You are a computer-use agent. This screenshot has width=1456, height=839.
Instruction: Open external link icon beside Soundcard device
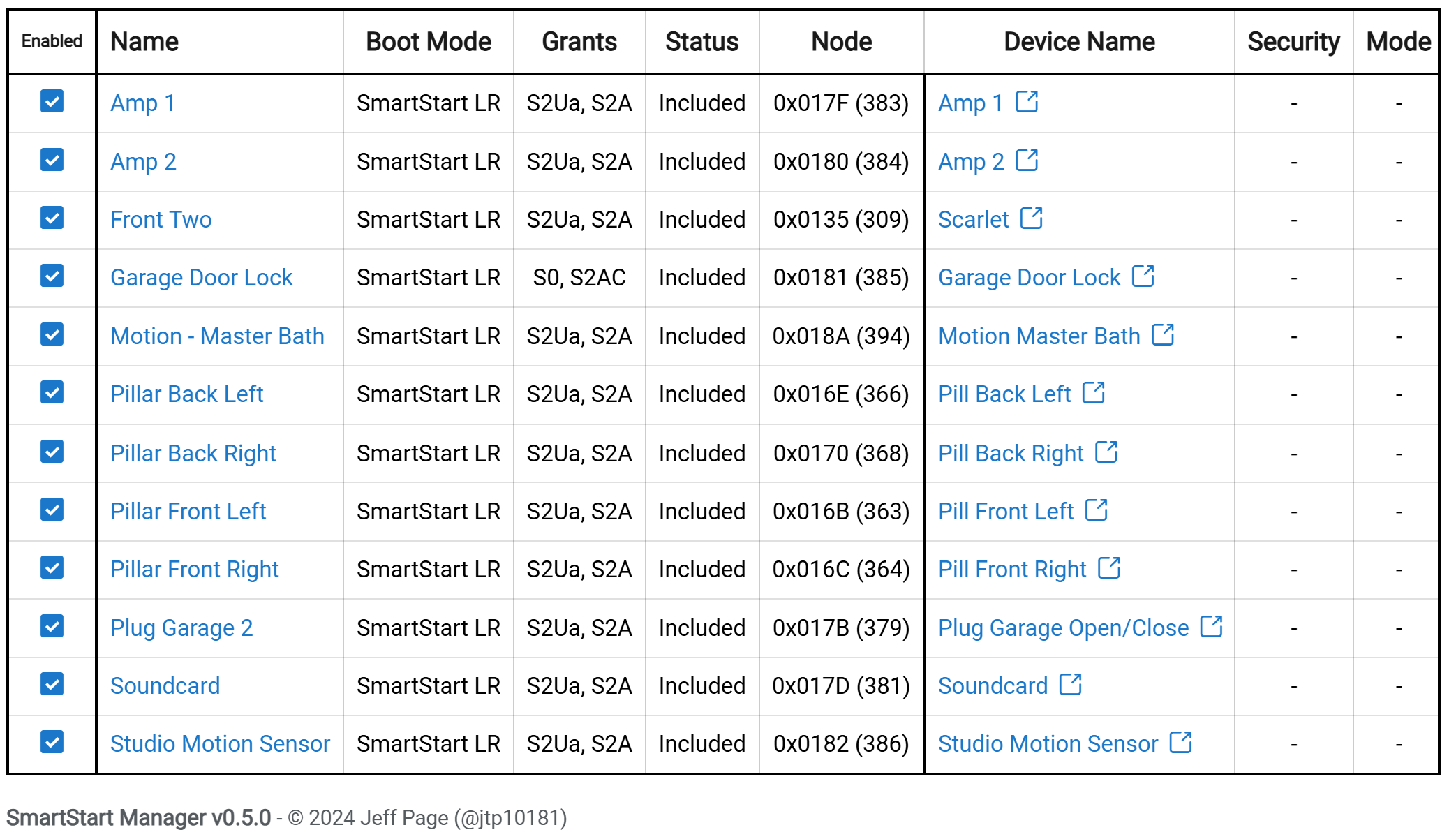tap(1070, 685)
